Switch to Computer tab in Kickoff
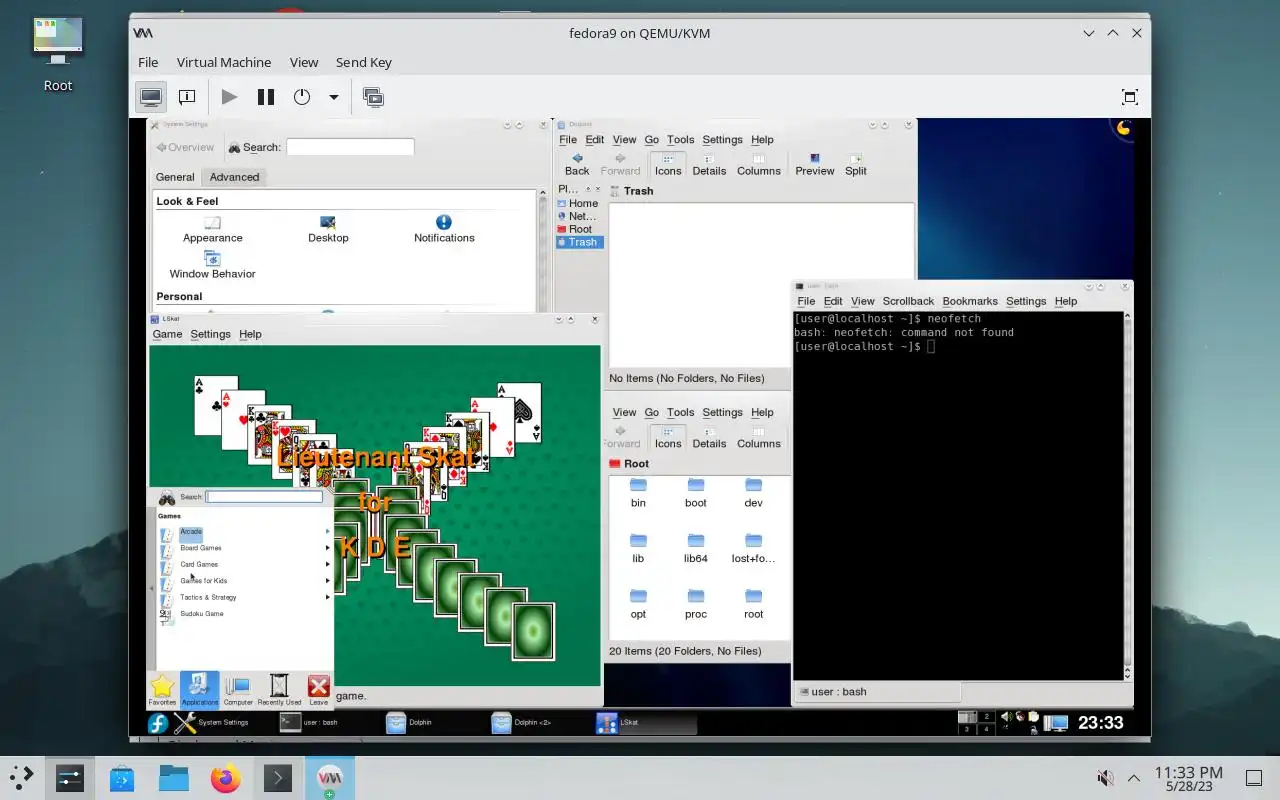 click(x=238, y=690)
